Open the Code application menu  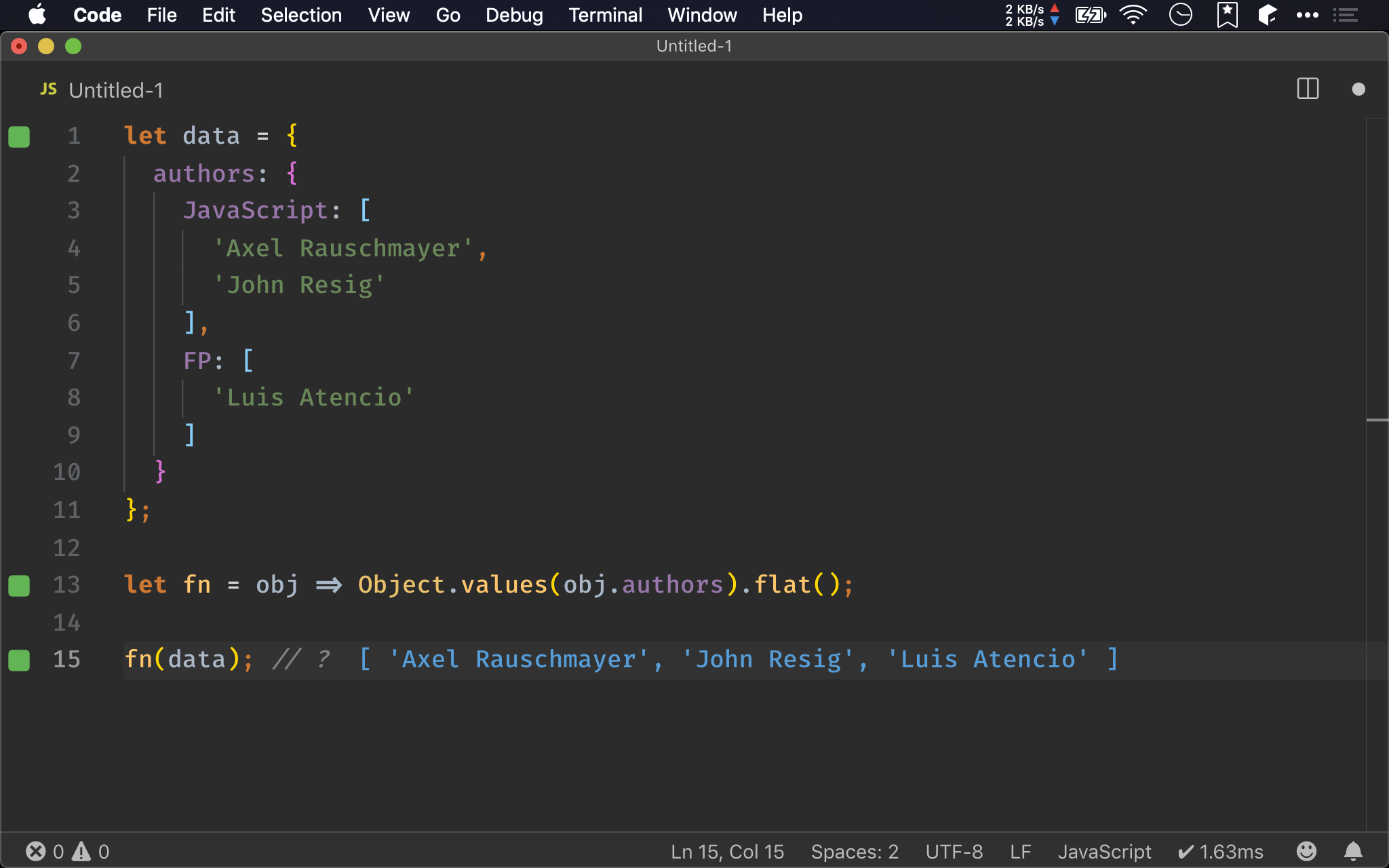(x=97, y=15)
